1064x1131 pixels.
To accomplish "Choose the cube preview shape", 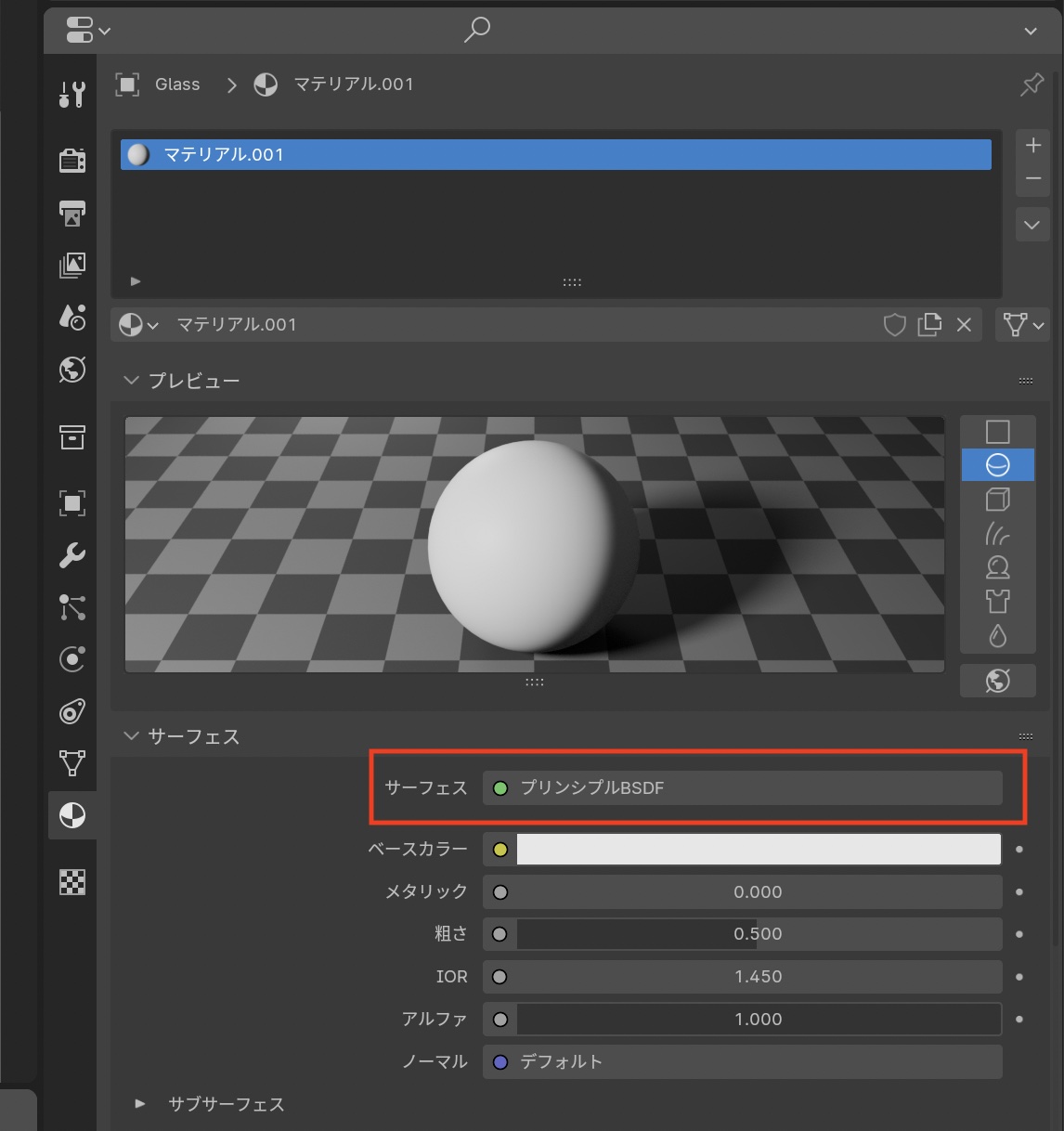I will (x=997, y=500).
